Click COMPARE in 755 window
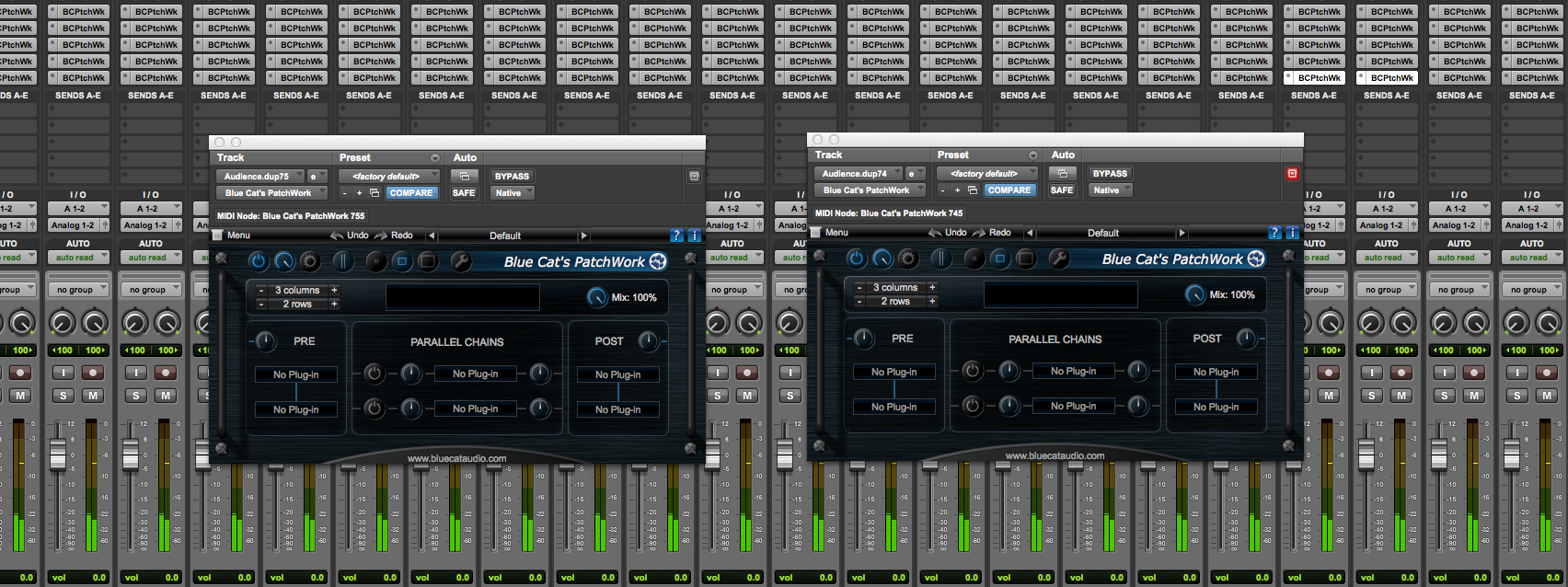 411,193
